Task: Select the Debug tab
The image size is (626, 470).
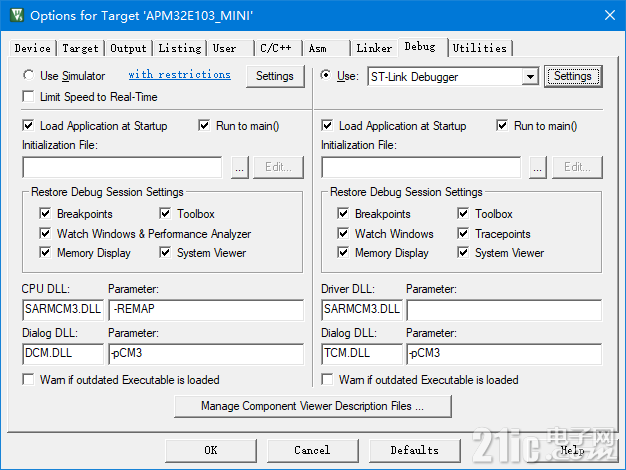Action: [x=422, y=47]
